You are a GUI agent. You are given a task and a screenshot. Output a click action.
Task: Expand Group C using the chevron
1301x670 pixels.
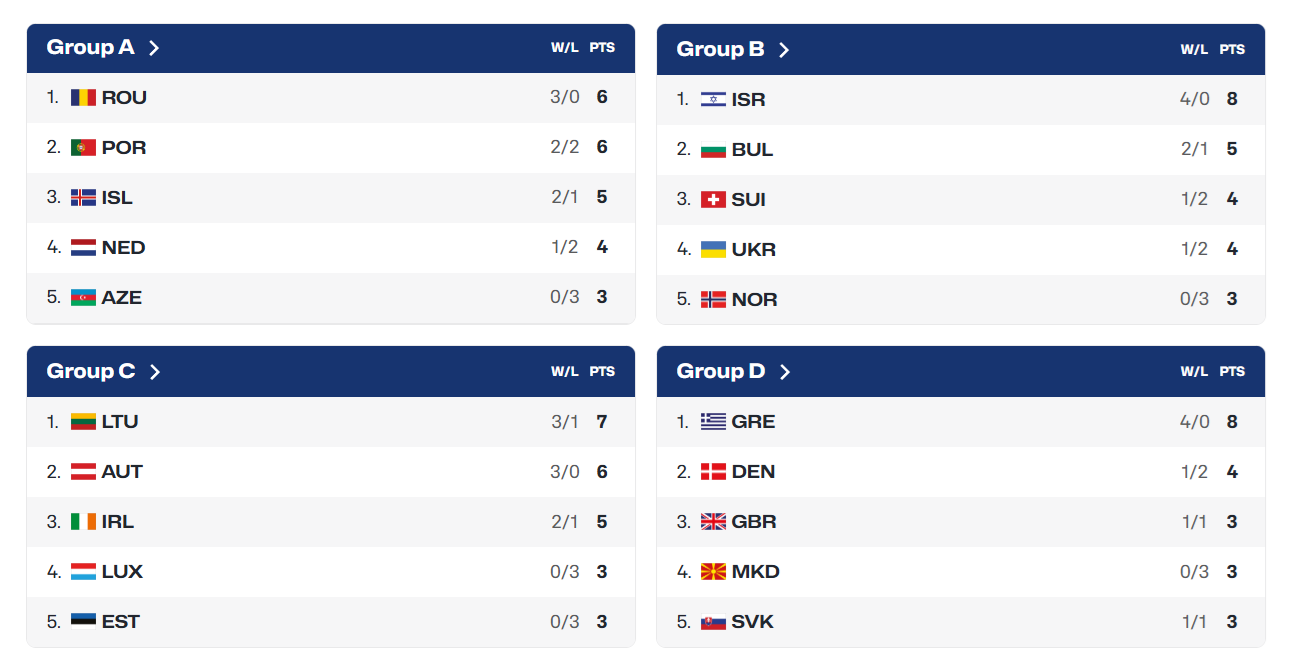tap(155, 372)
